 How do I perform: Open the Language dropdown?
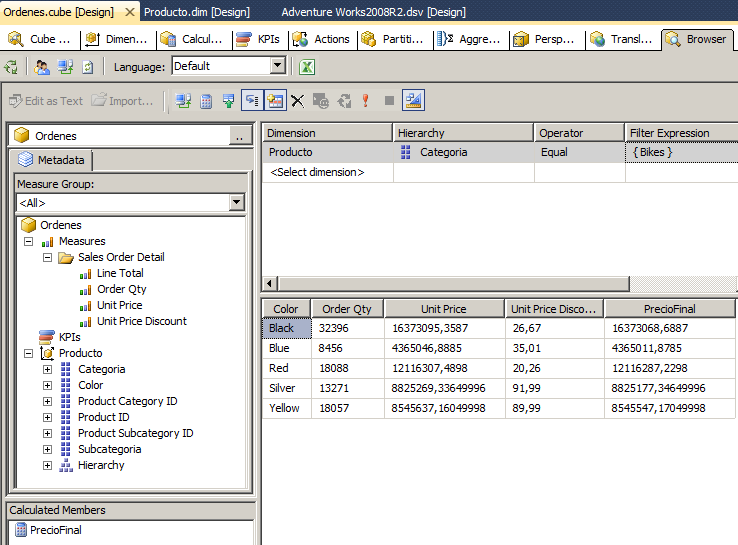[278, 66]
